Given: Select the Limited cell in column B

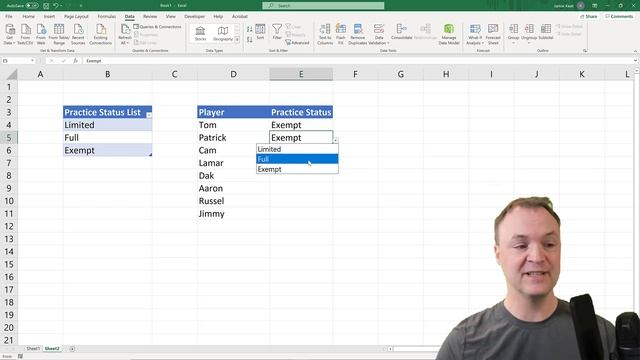Looking at the screenshot, I should point(107,125).
